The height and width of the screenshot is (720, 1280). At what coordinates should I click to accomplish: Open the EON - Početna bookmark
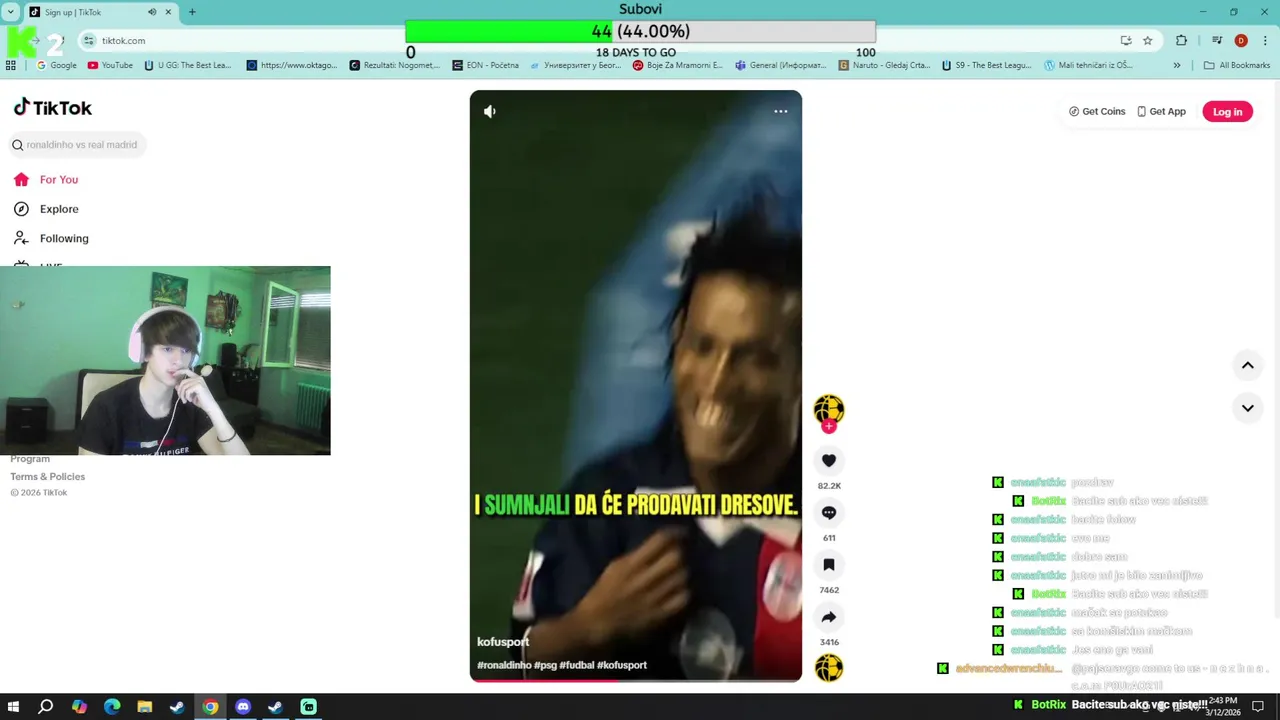tap(486, 66)
